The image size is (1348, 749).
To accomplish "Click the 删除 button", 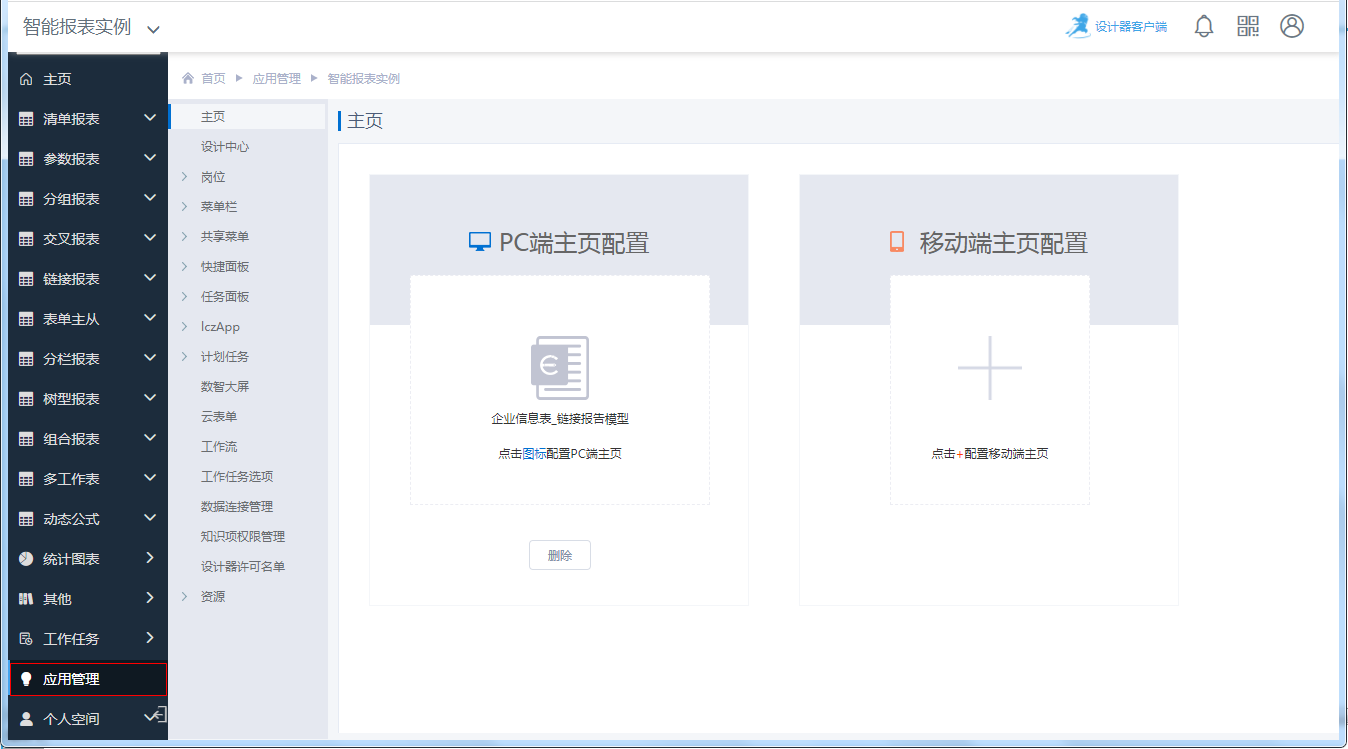I will pyautogui.click(x=560, y=555).
